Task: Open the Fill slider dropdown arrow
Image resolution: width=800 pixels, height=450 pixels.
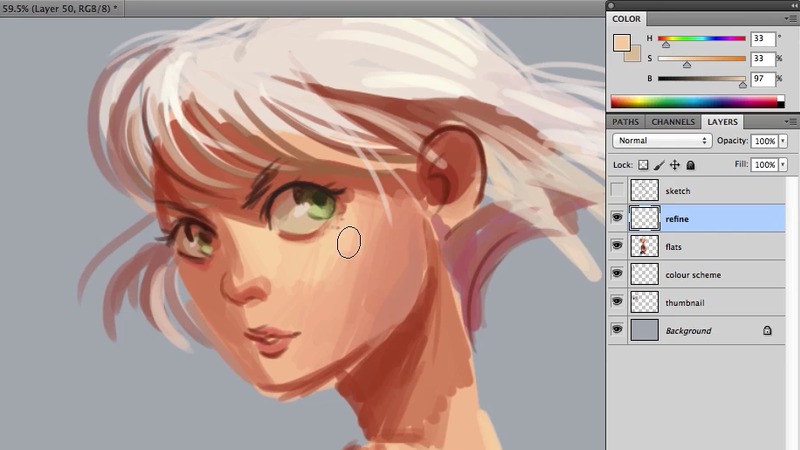Action: 783,165
